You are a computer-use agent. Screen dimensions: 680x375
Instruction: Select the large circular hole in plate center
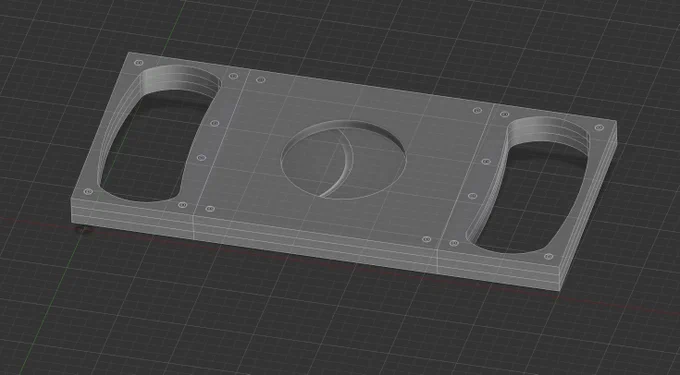tap(343, 160)
